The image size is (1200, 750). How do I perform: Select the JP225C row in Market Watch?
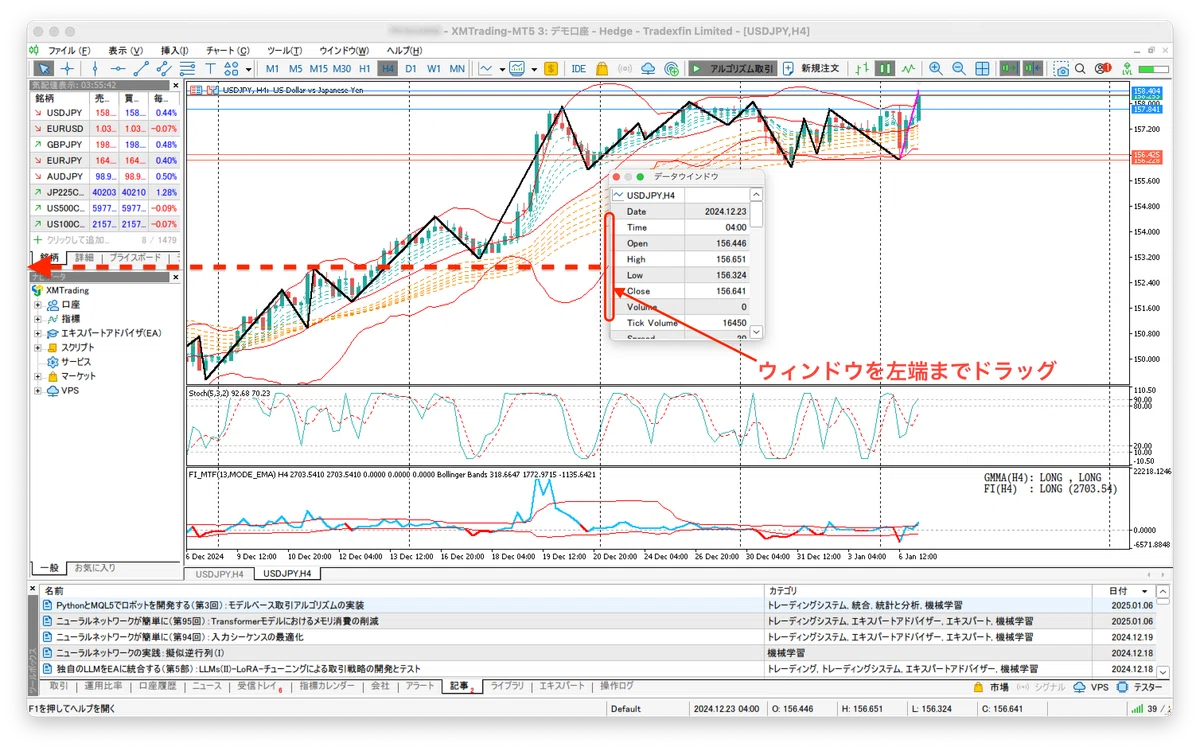click(x=105, y=192)
